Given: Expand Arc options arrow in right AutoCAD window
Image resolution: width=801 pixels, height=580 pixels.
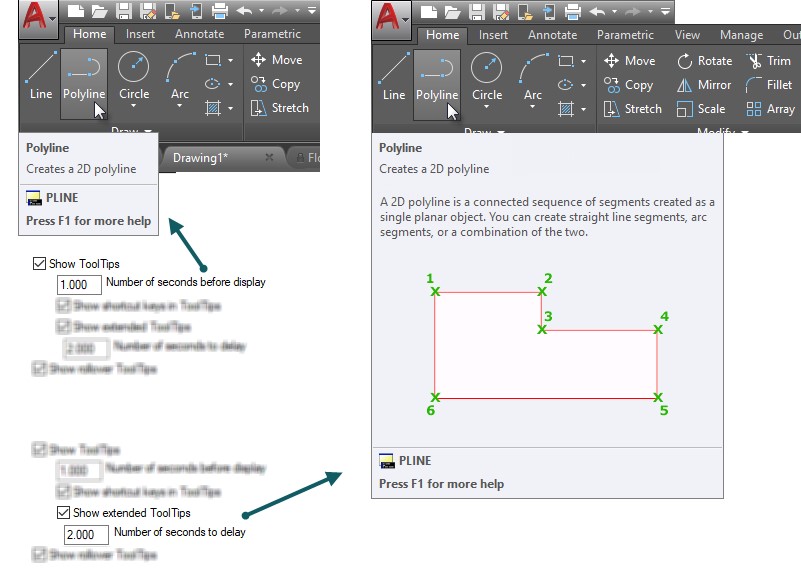Looking at the screenshot, I should 532,107.
